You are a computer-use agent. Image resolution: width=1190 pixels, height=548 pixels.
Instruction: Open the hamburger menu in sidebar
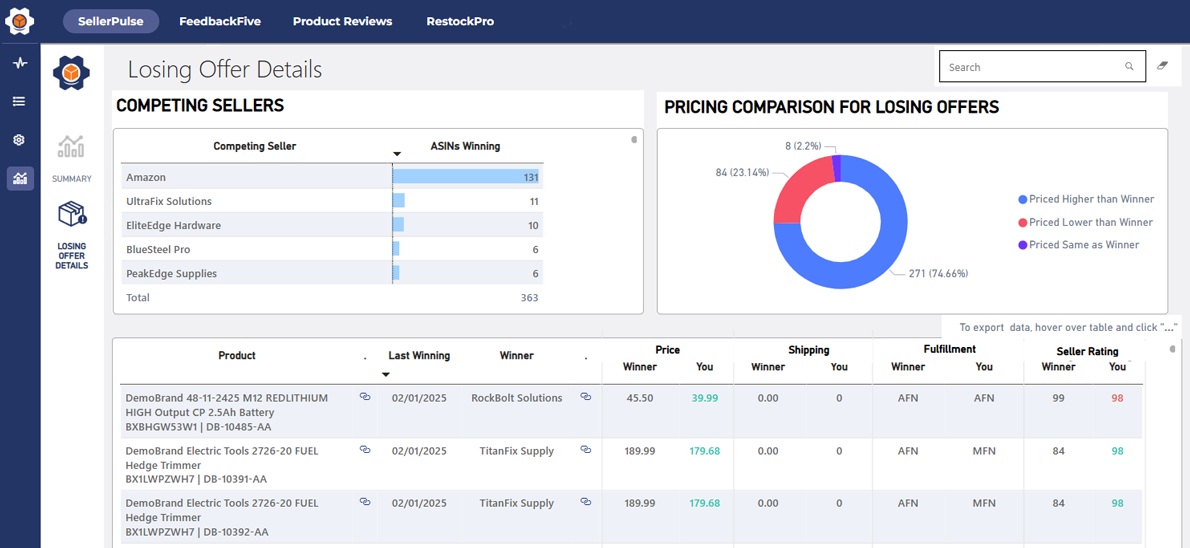[19, 101]
